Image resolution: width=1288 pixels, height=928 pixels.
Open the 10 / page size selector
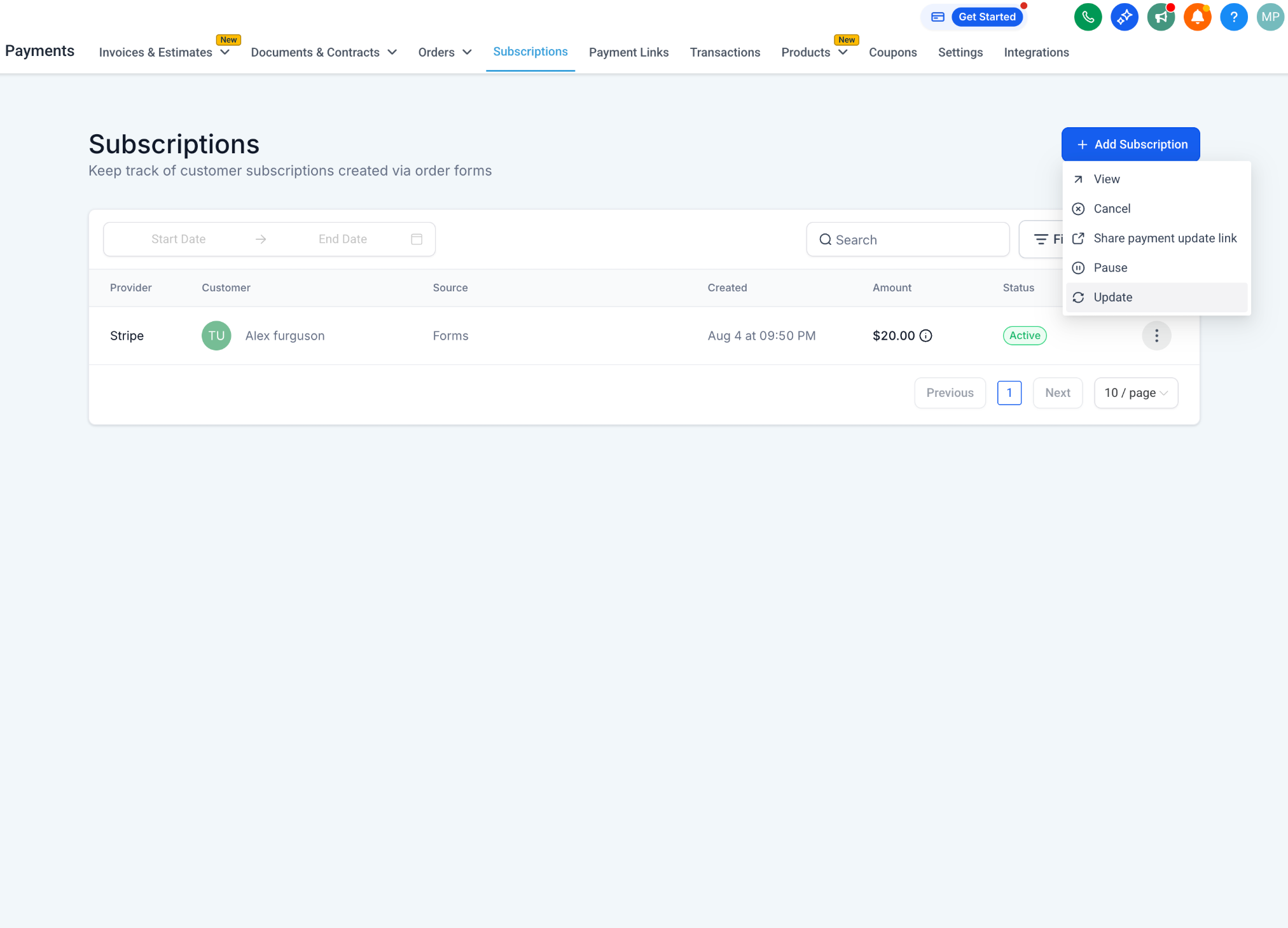tap(1136, 393)
